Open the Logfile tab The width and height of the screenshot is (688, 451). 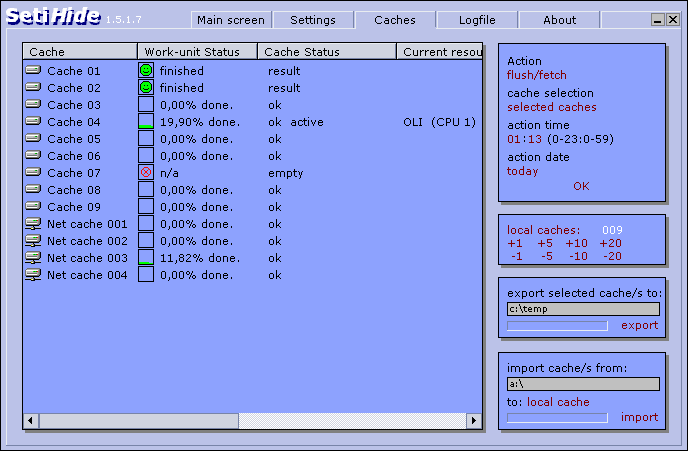point(477,20)
